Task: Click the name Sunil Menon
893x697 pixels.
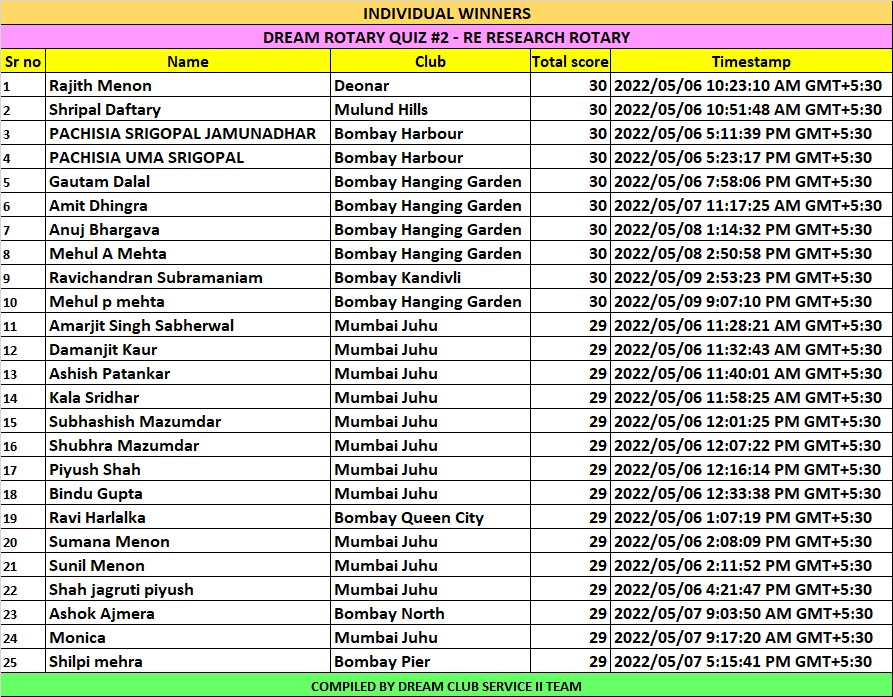Action: 97,565
